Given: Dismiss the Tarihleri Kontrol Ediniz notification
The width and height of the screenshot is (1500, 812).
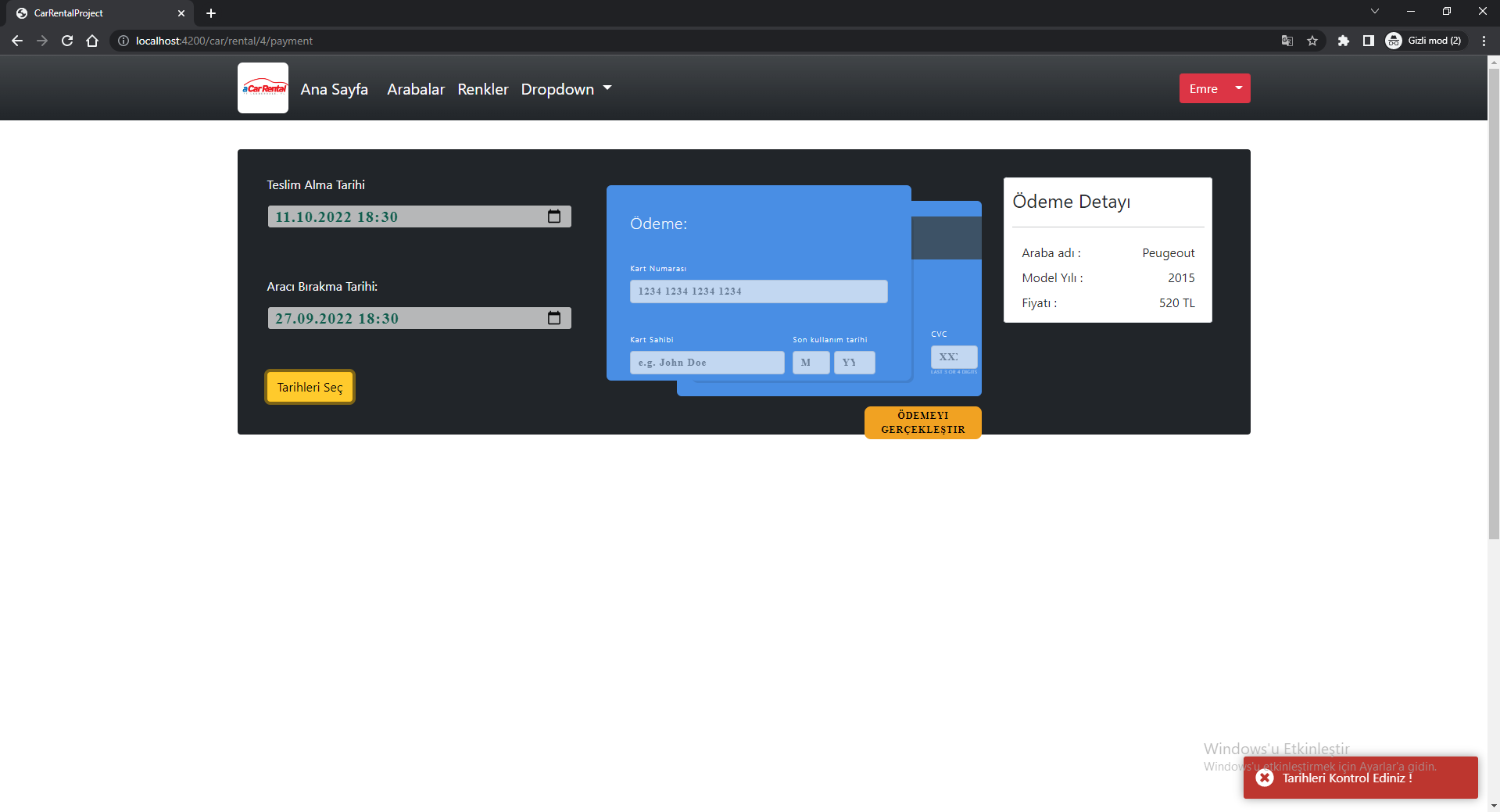Looking at the screenshot, I should pos(1264,777).
